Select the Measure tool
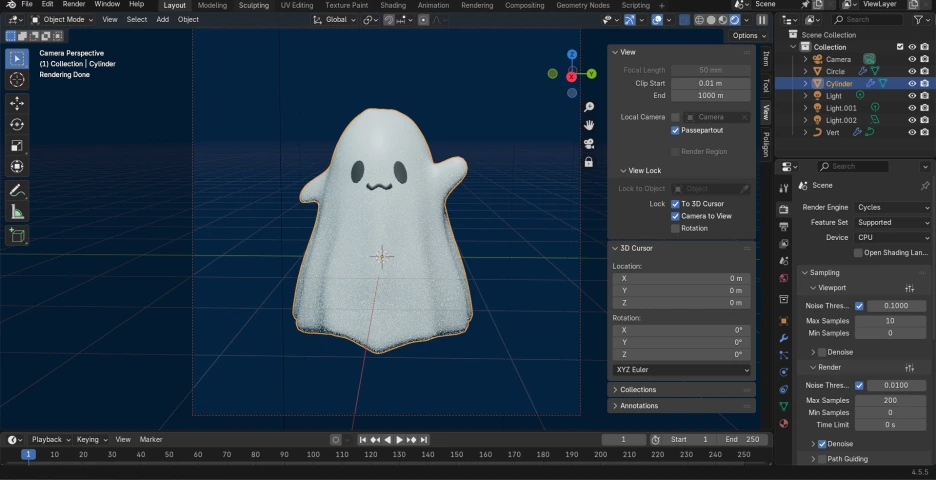Image resolution: width=936 pixels, height=480 pixels. [x=17, y=211]
